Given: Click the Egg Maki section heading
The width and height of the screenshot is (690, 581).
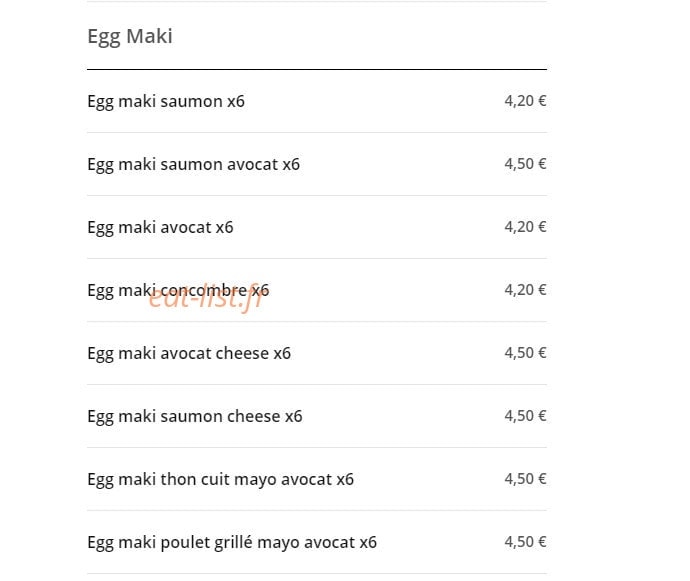Looking at the screenshot, I should point(130,37).
